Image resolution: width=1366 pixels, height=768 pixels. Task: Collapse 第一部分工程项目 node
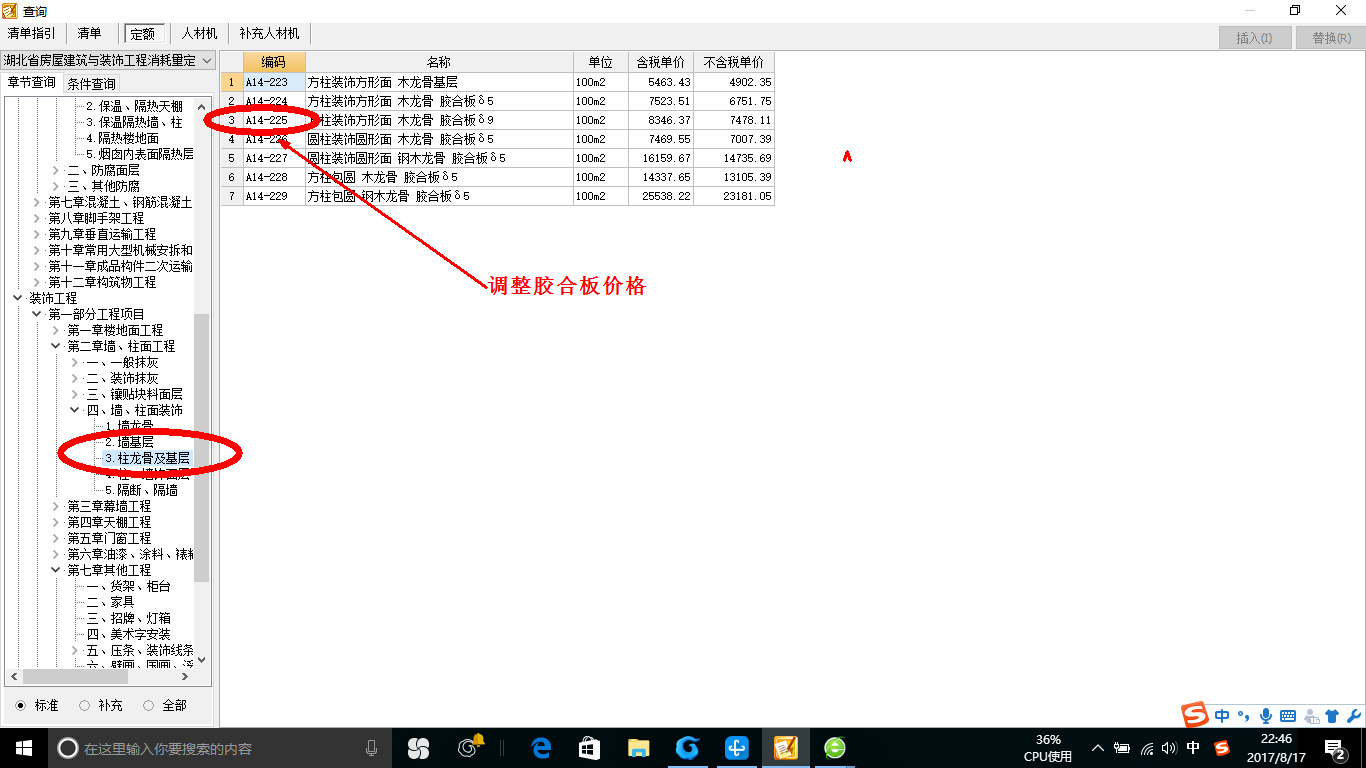37,314
